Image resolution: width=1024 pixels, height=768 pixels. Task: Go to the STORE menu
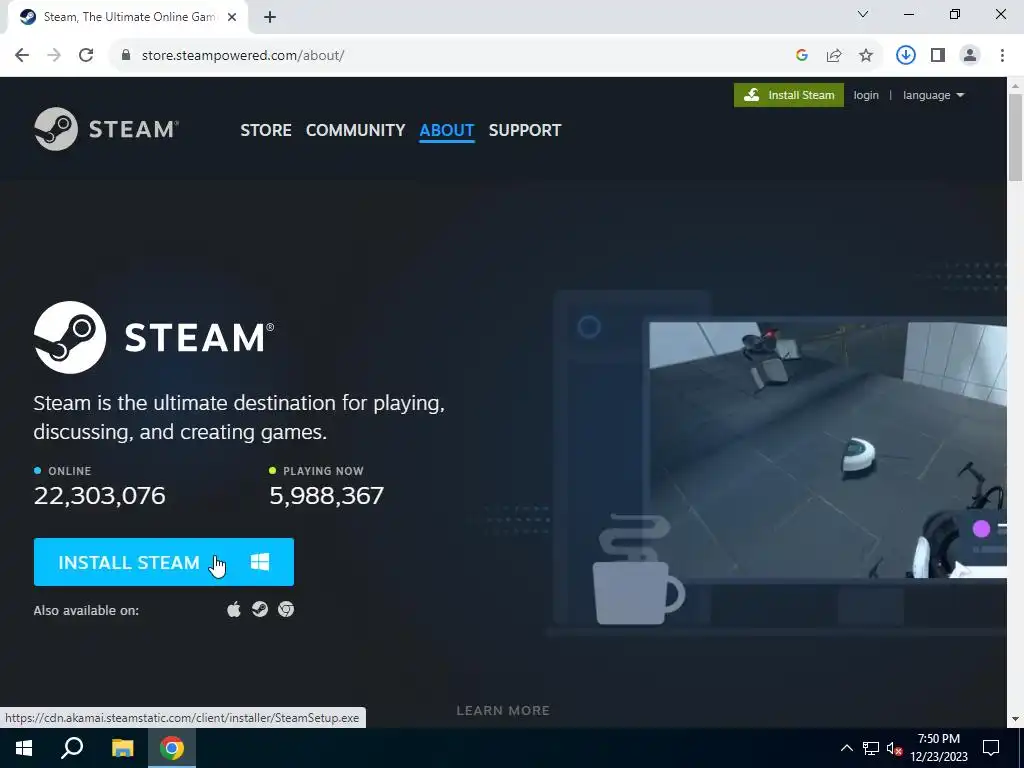(266, 130)
